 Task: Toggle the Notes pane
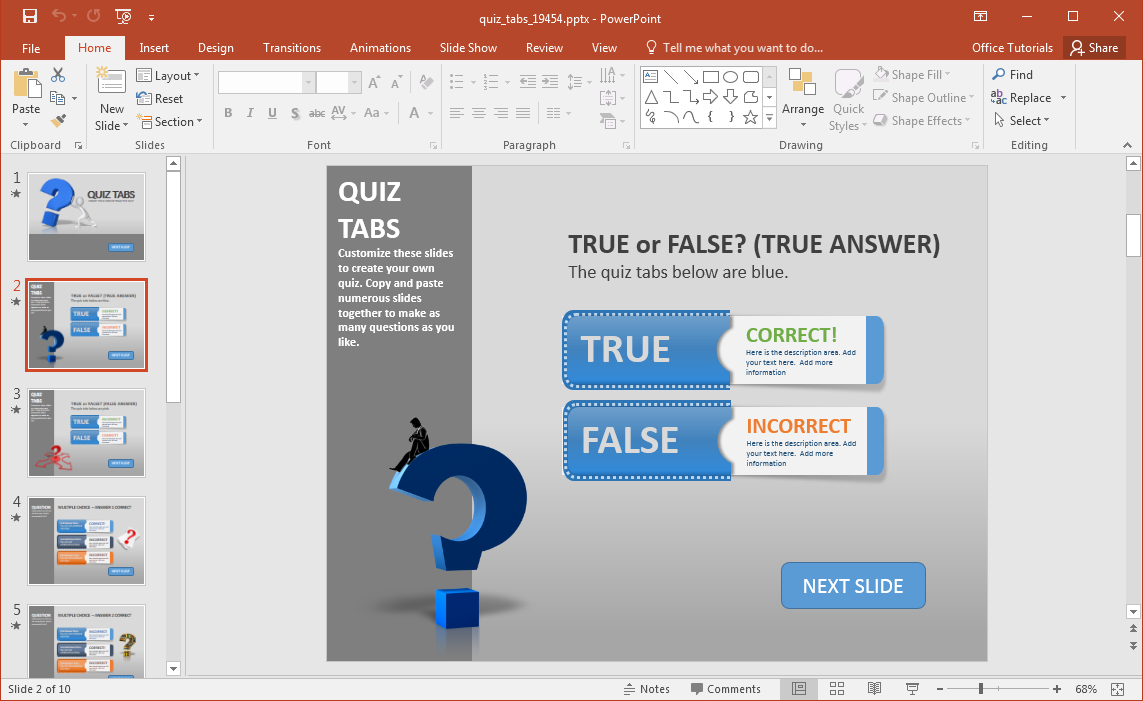click(x=646, y=689)
